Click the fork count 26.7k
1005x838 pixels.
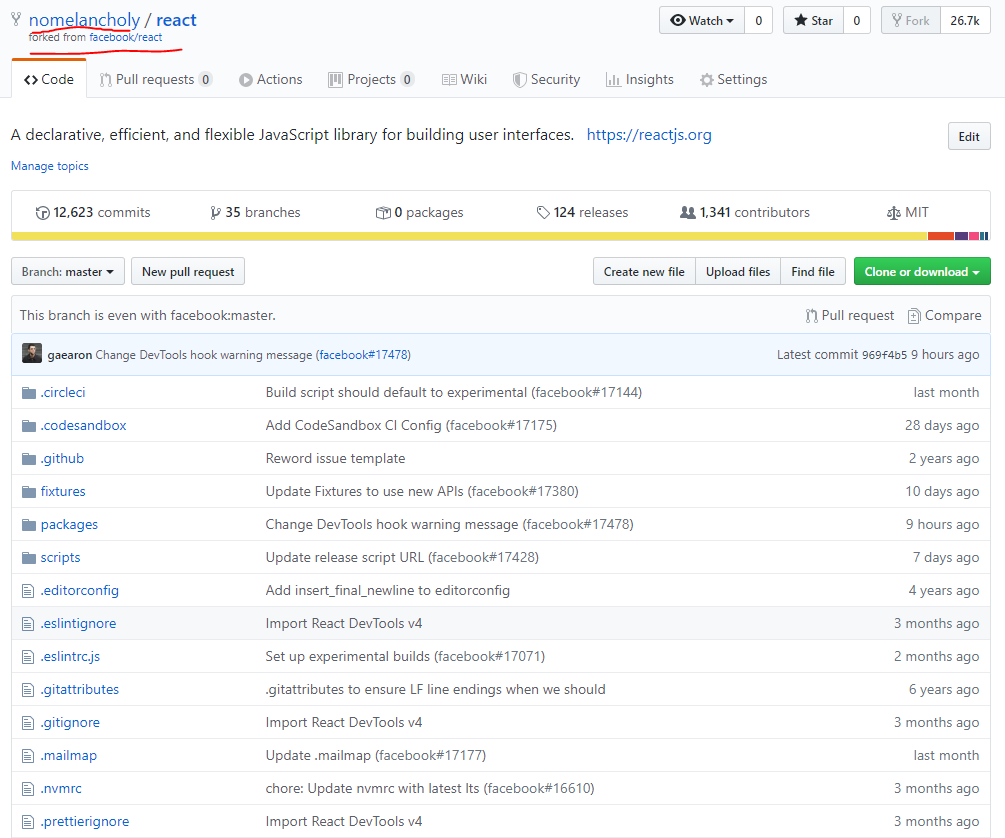965,21
